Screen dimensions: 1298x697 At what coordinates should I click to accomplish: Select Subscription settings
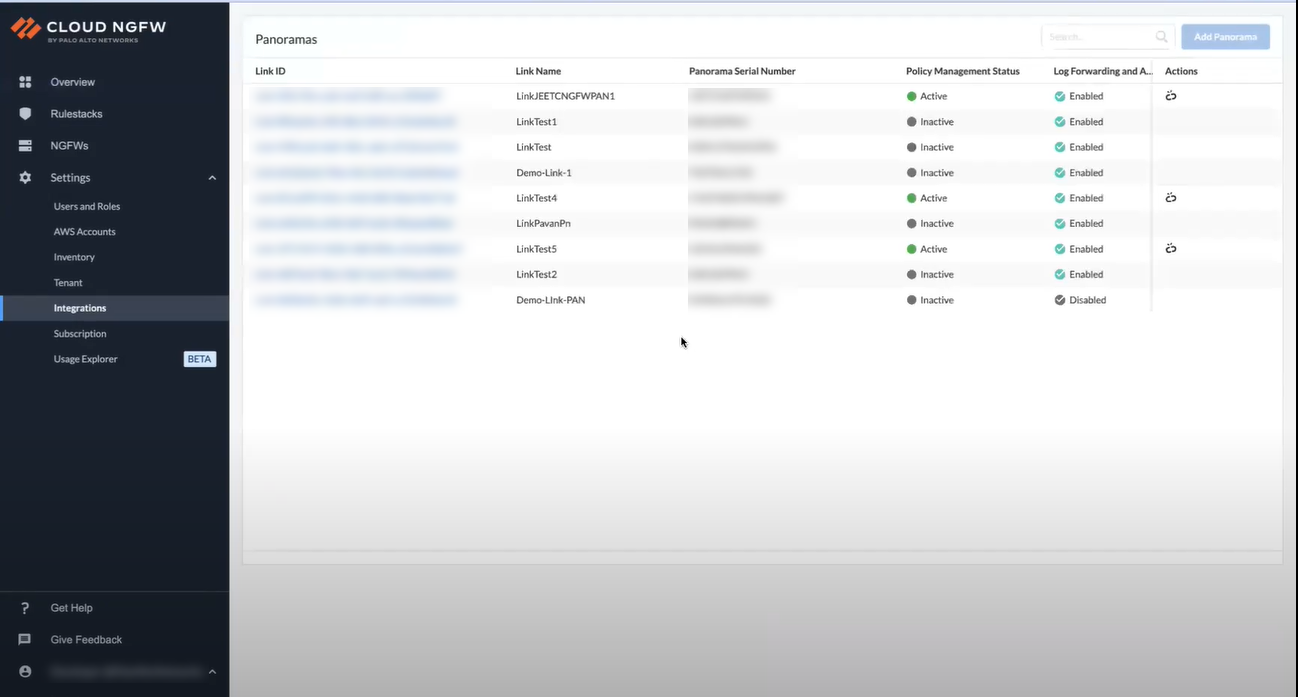[80, 334]
